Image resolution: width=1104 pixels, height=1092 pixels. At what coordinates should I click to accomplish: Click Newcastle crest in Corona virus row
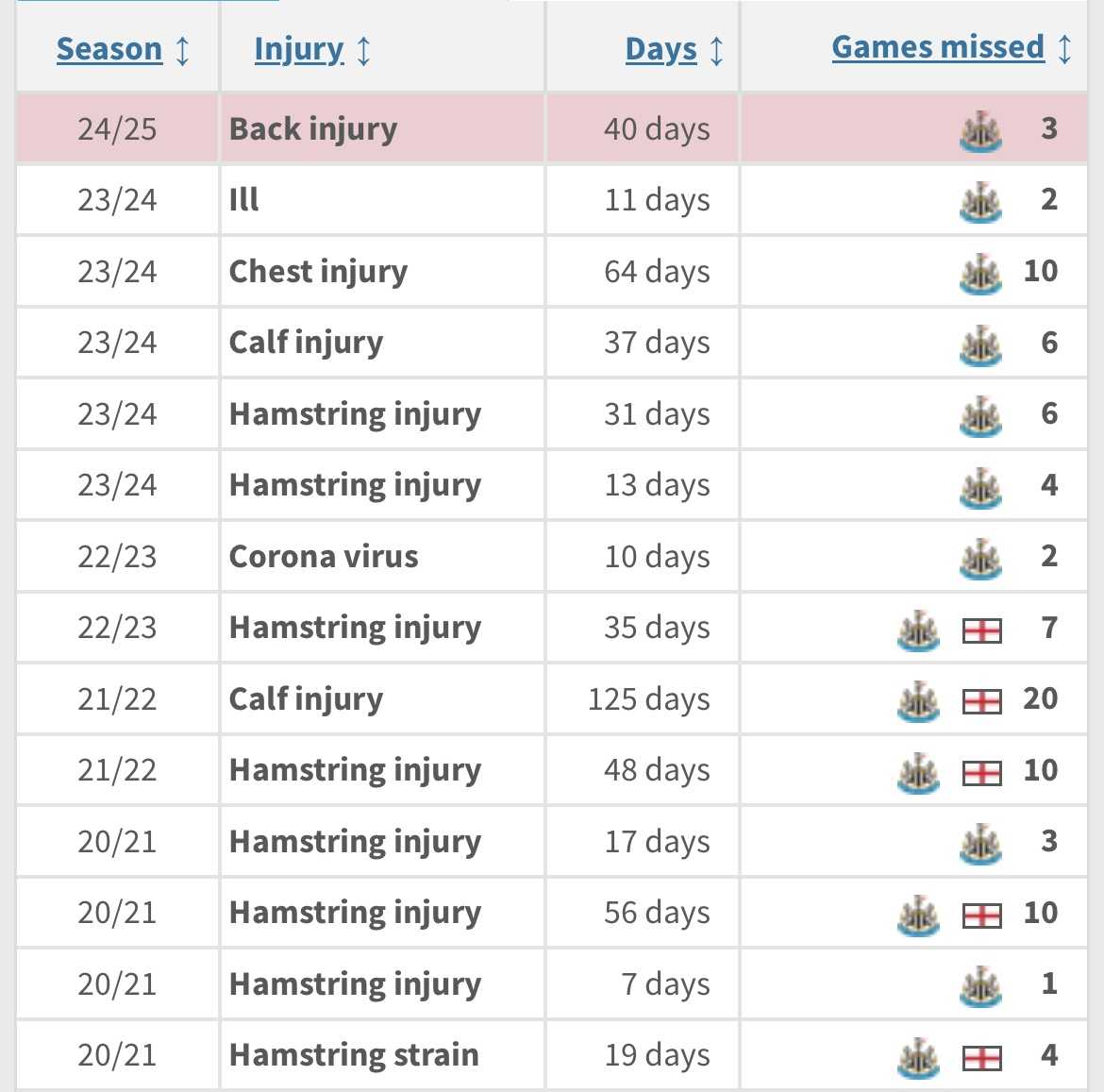[980, 559]
